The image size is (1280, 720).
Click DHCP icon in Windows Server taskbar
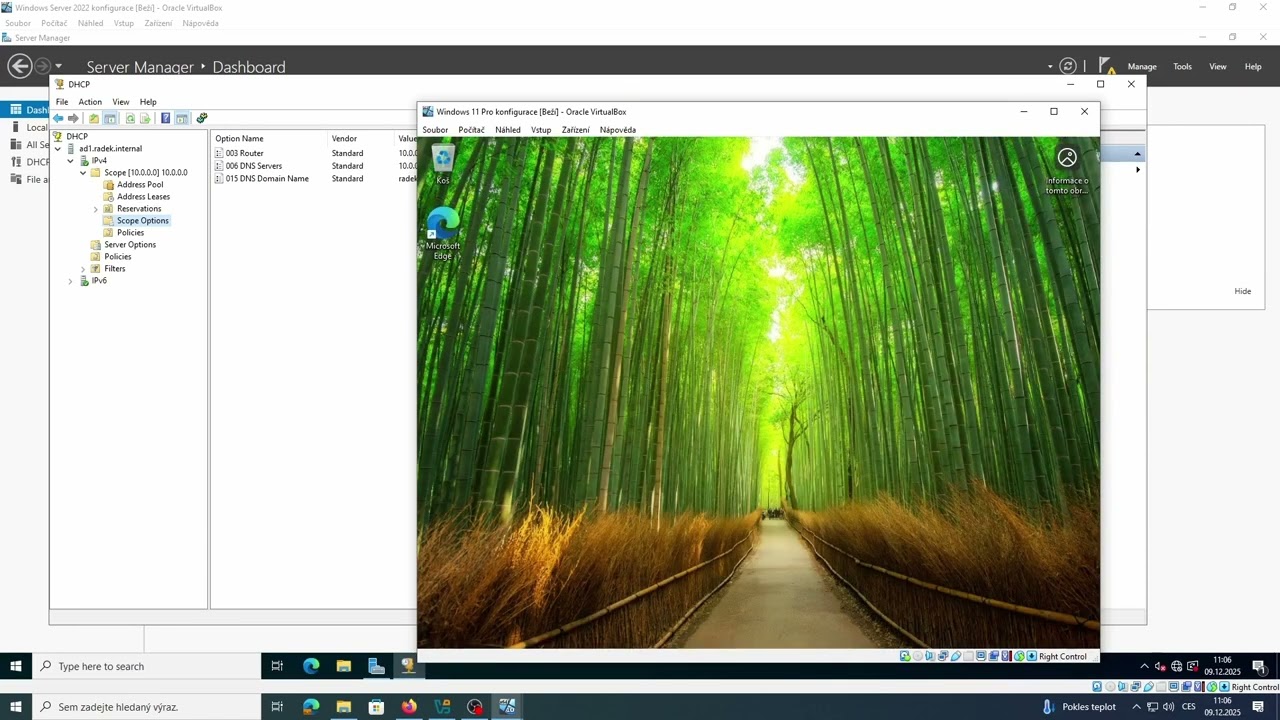[x=408, y=666]
